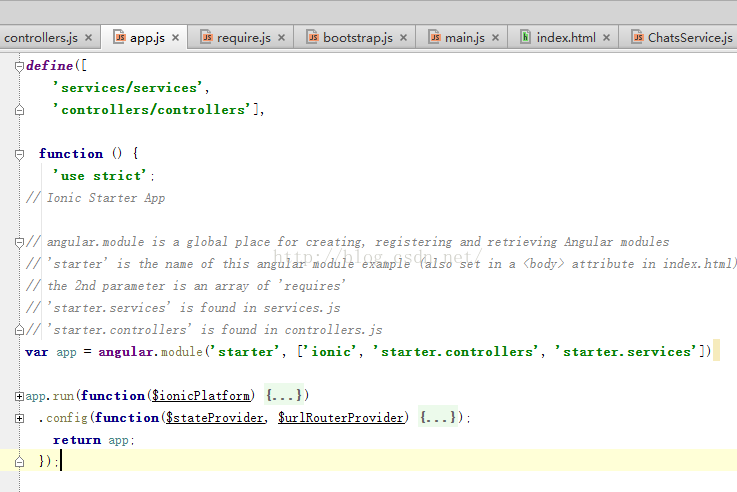Click the JS file icon on main.js tab
Viewport: 737px width, 492px height.
point(435,37)
